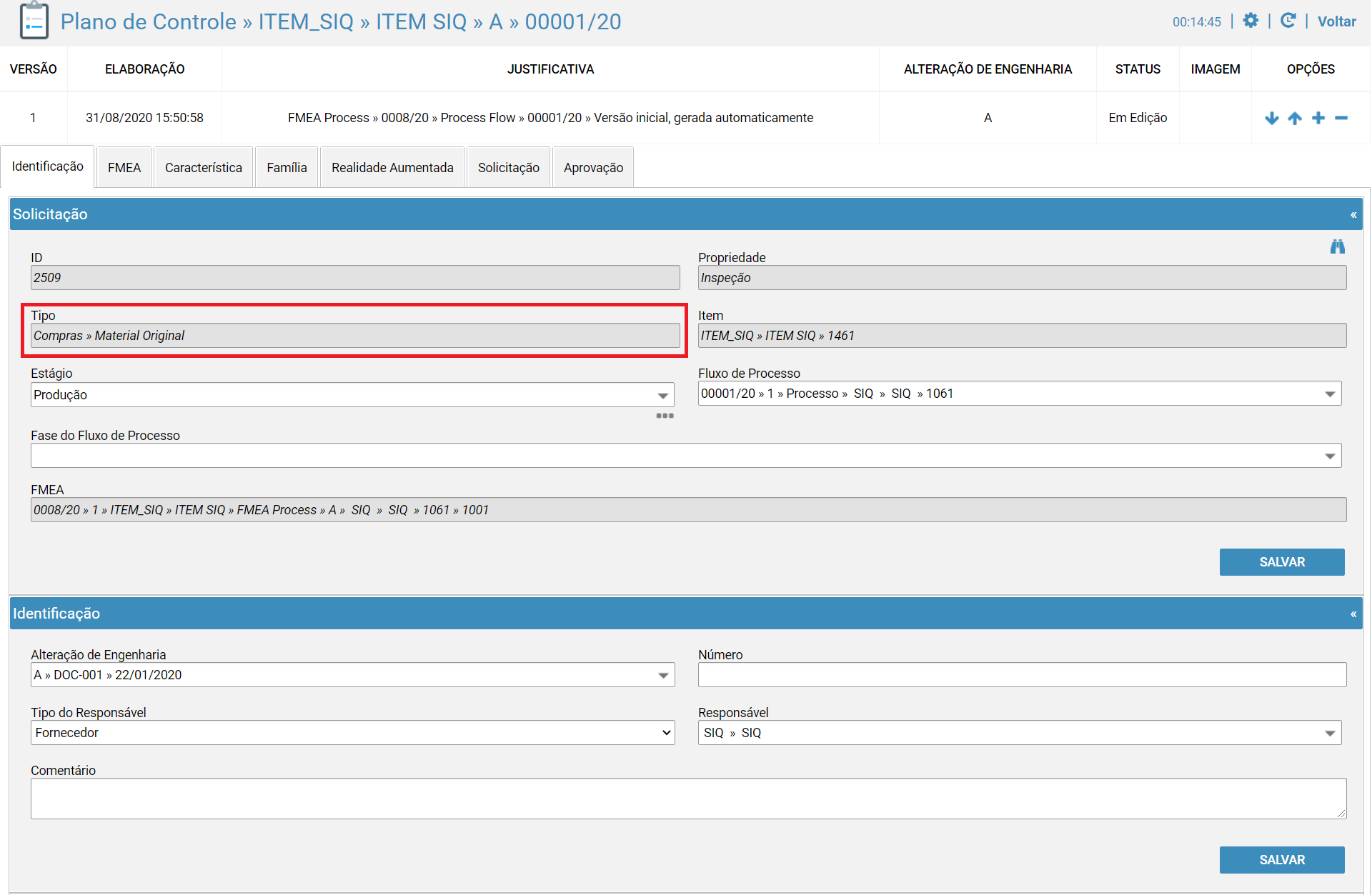Click the JUSTIFICATIVA column header
This screenshot has width=1372, height=895.
pyautogui.click(x=550, y=69)
